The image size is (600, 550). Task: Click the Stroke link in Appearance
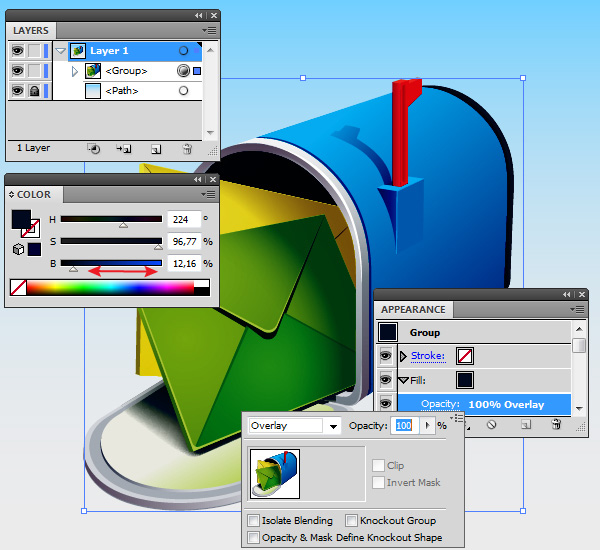pos(429,355)
